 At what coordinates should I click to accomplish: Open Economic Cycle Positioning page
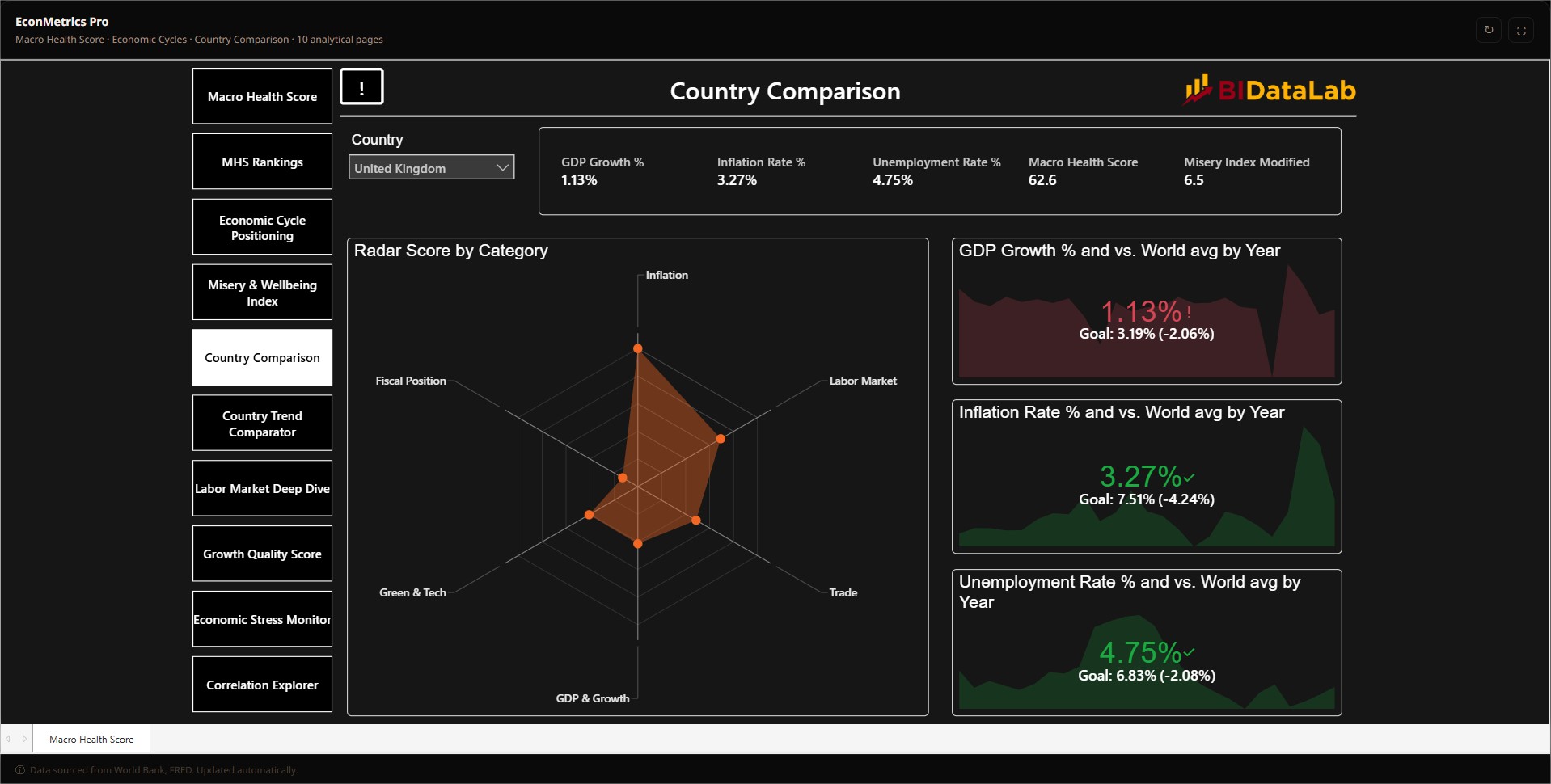coord(262,227)
